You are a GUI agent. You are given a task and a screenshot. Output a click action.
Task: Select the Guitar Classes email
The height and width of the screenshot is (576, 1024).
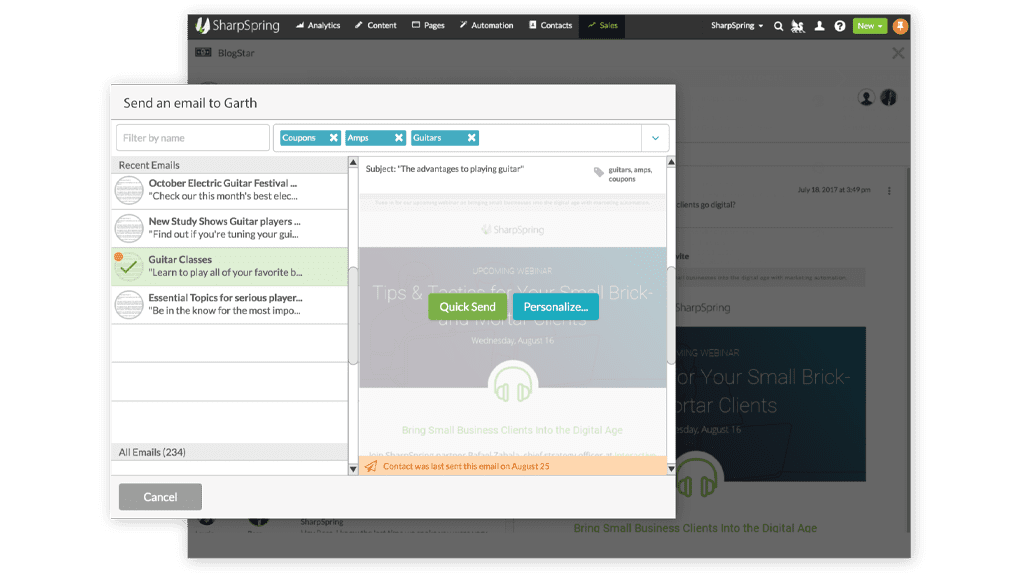(230, 266)
